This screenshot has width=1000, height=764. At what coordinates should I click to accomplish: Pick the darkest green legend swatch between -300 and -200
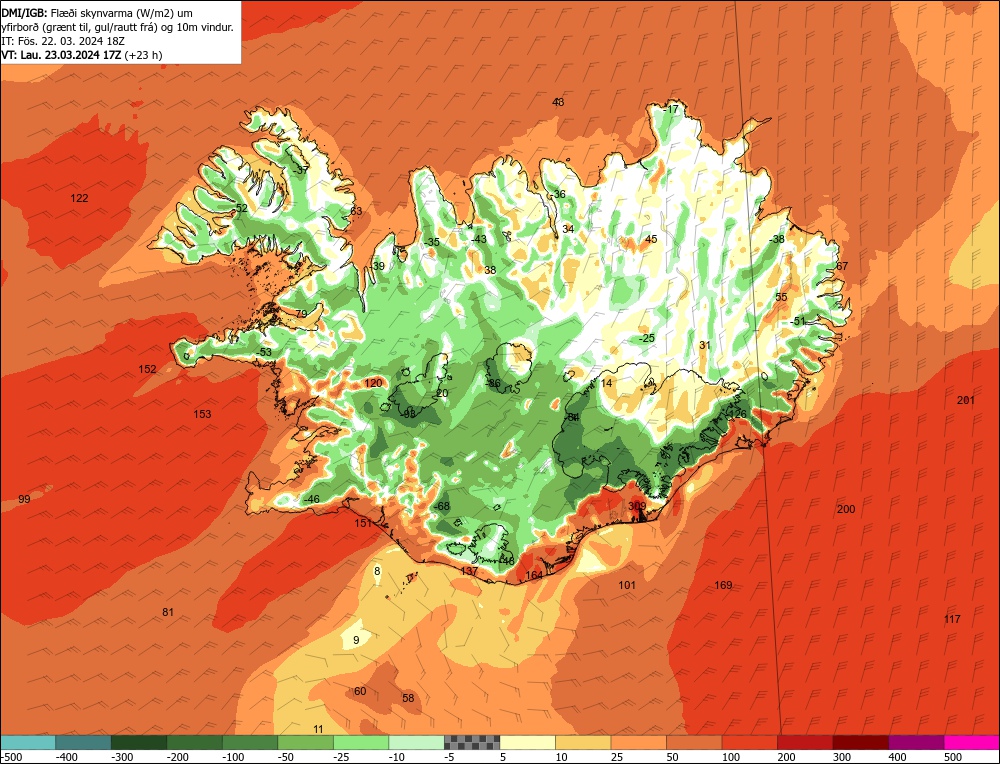pyautogui.click(x=139, y=742)
